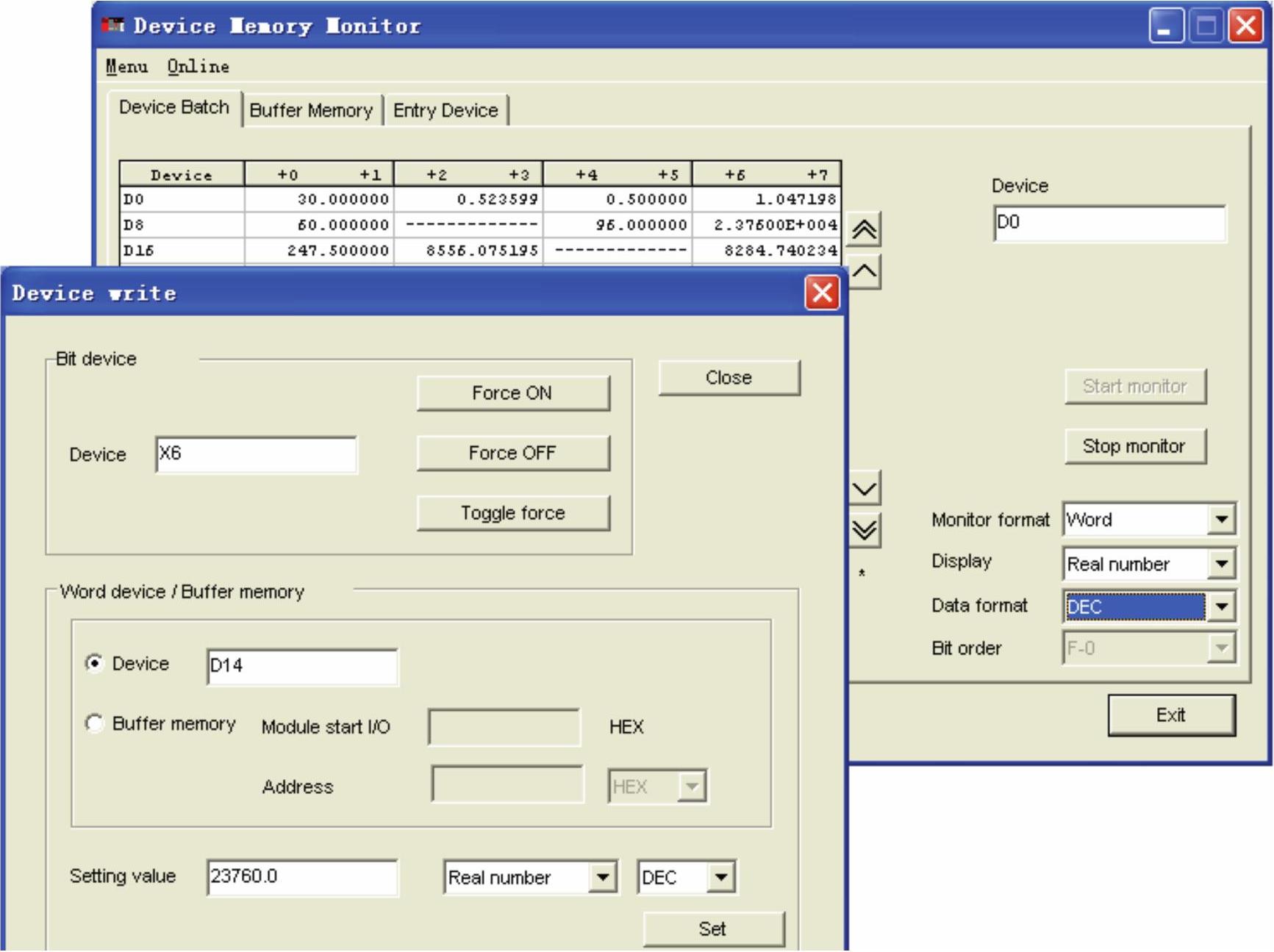Select the Buffer memory radio button
The image size is (1274, 952).
tap(94, 724)
